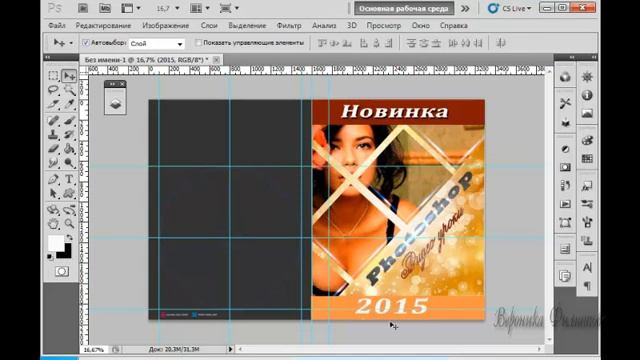Swap foreground and background colors
Image resolution: width=640 pixels, height=360 pixels.
[70, 237]
